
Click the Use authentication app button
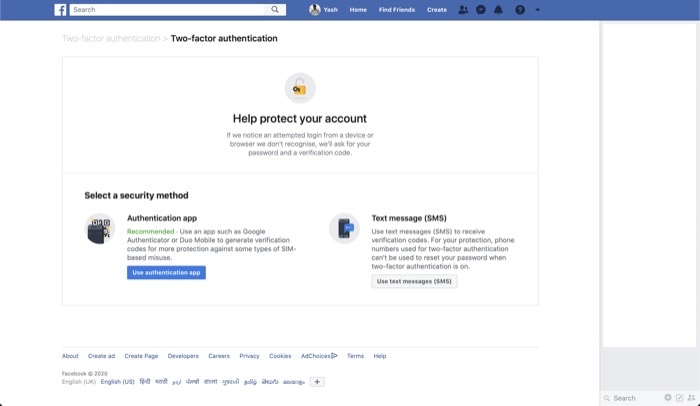166,272
